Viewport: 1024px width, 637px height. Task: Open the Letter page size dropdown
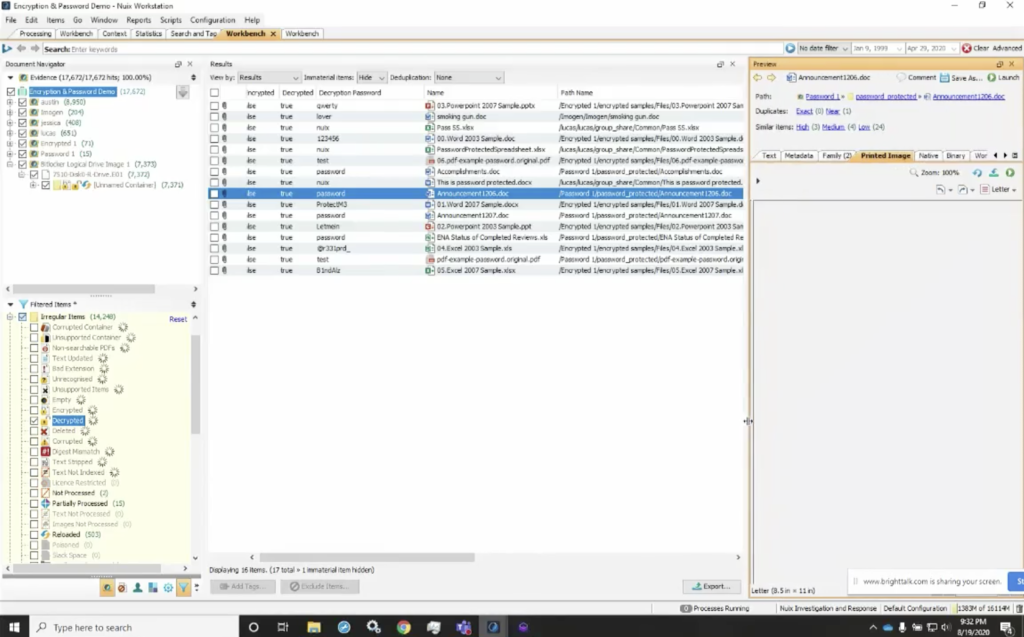[x=999, y=189]
